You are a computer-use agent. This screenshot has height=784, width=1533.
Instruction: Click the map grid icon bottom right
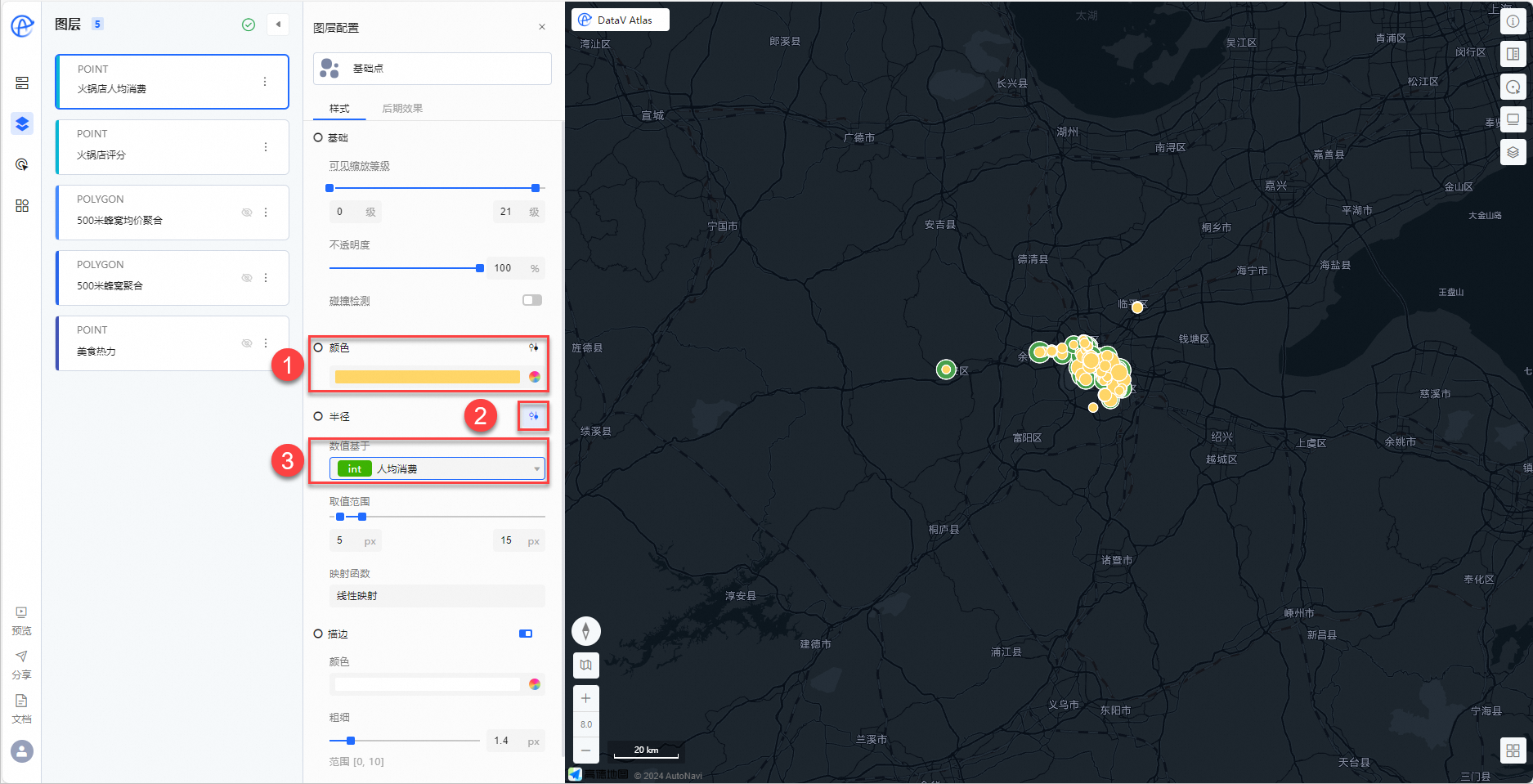click(x=1513, y=750)
